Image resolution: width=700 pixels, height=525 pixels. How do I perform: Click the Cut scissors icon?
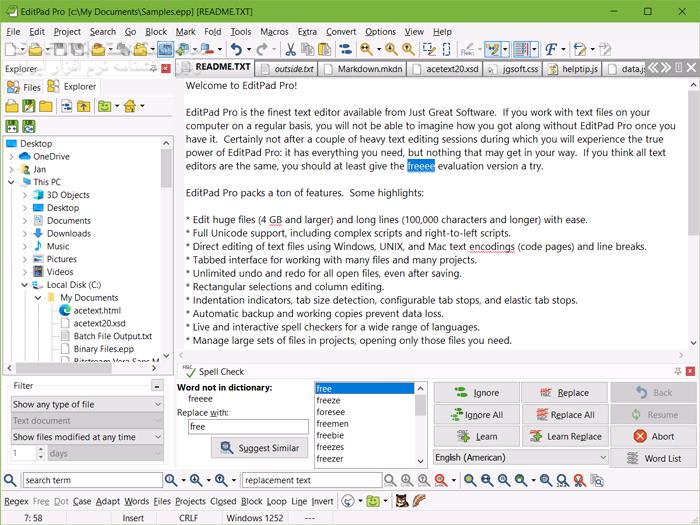tap(289, 49)
